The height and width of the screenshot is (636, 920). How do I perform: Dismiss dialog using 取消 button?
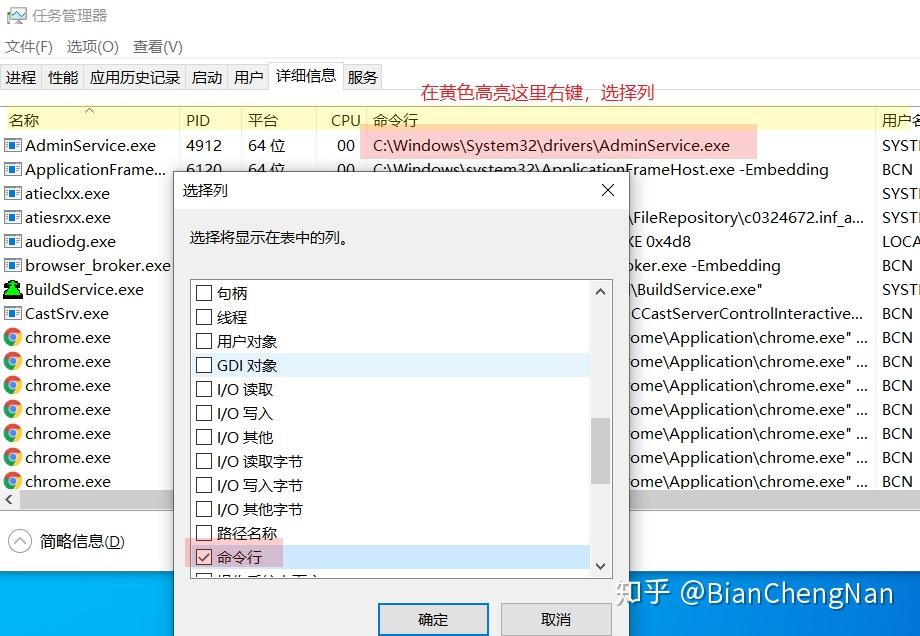tap(555, 619)
